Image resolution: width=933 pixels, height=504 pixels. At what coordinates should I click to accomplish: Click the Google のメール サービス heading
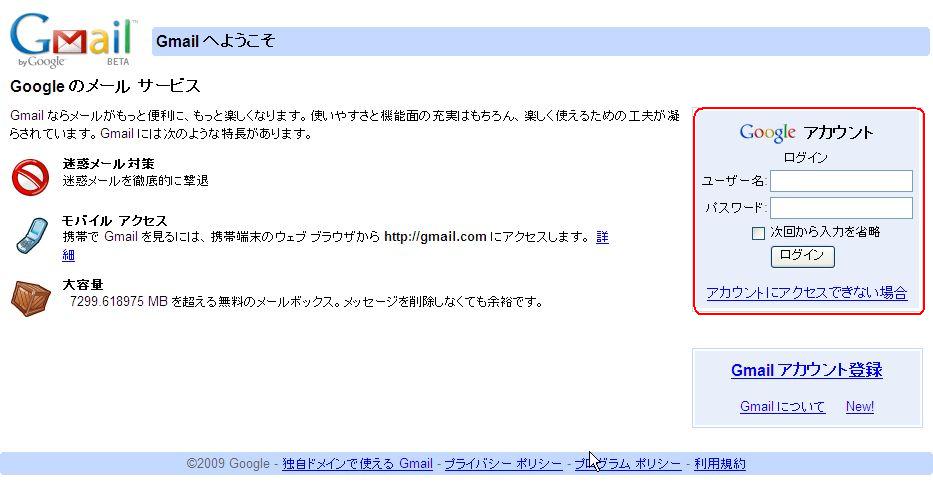point(105,86)
